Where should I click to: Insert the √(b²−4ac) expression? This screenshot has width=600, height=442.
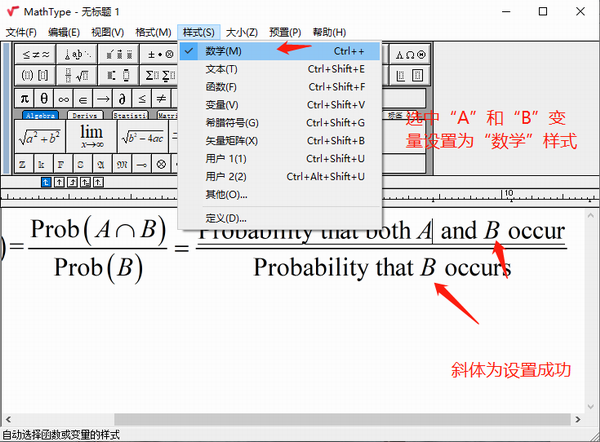143,137
